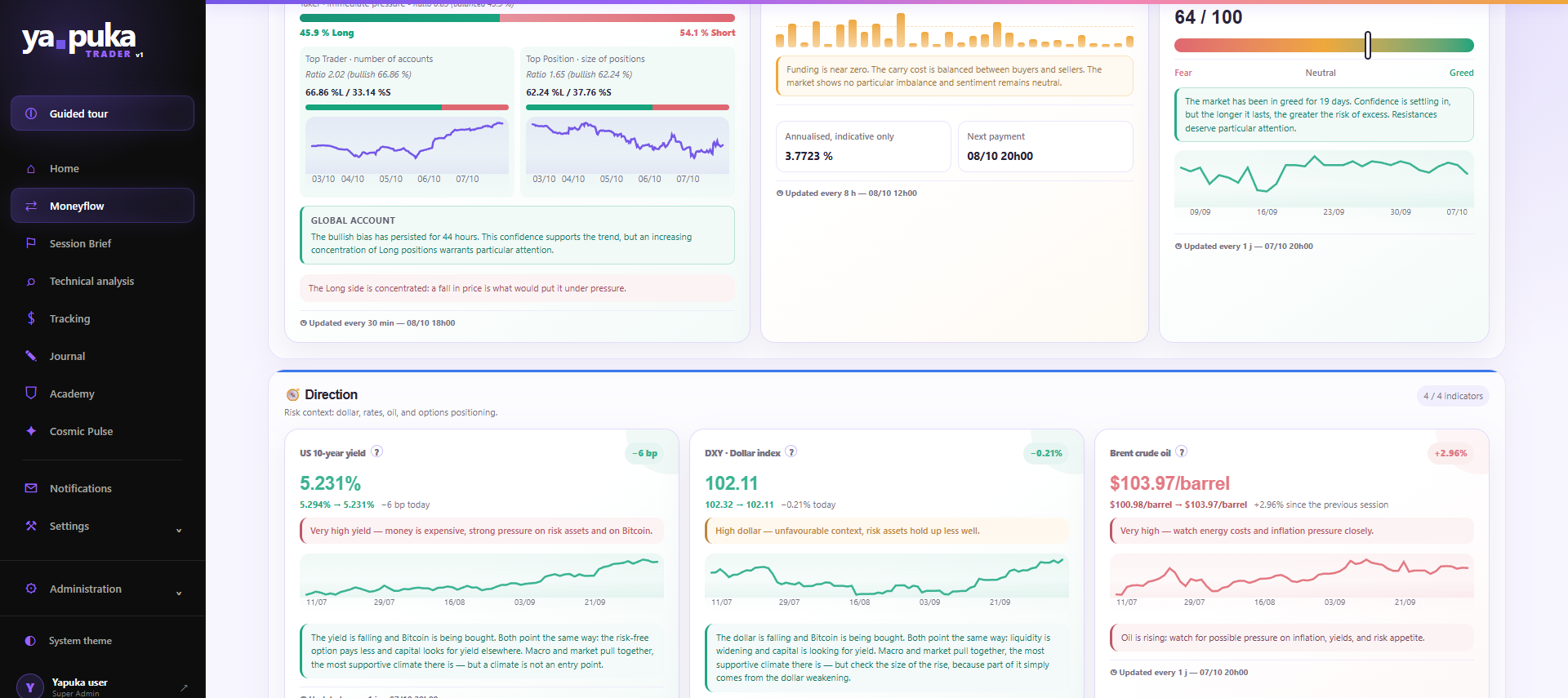This screenshot has width=1568, height=698.
Task: Click the 4 / 4 indicators badge
Action: click(1453, 396)
